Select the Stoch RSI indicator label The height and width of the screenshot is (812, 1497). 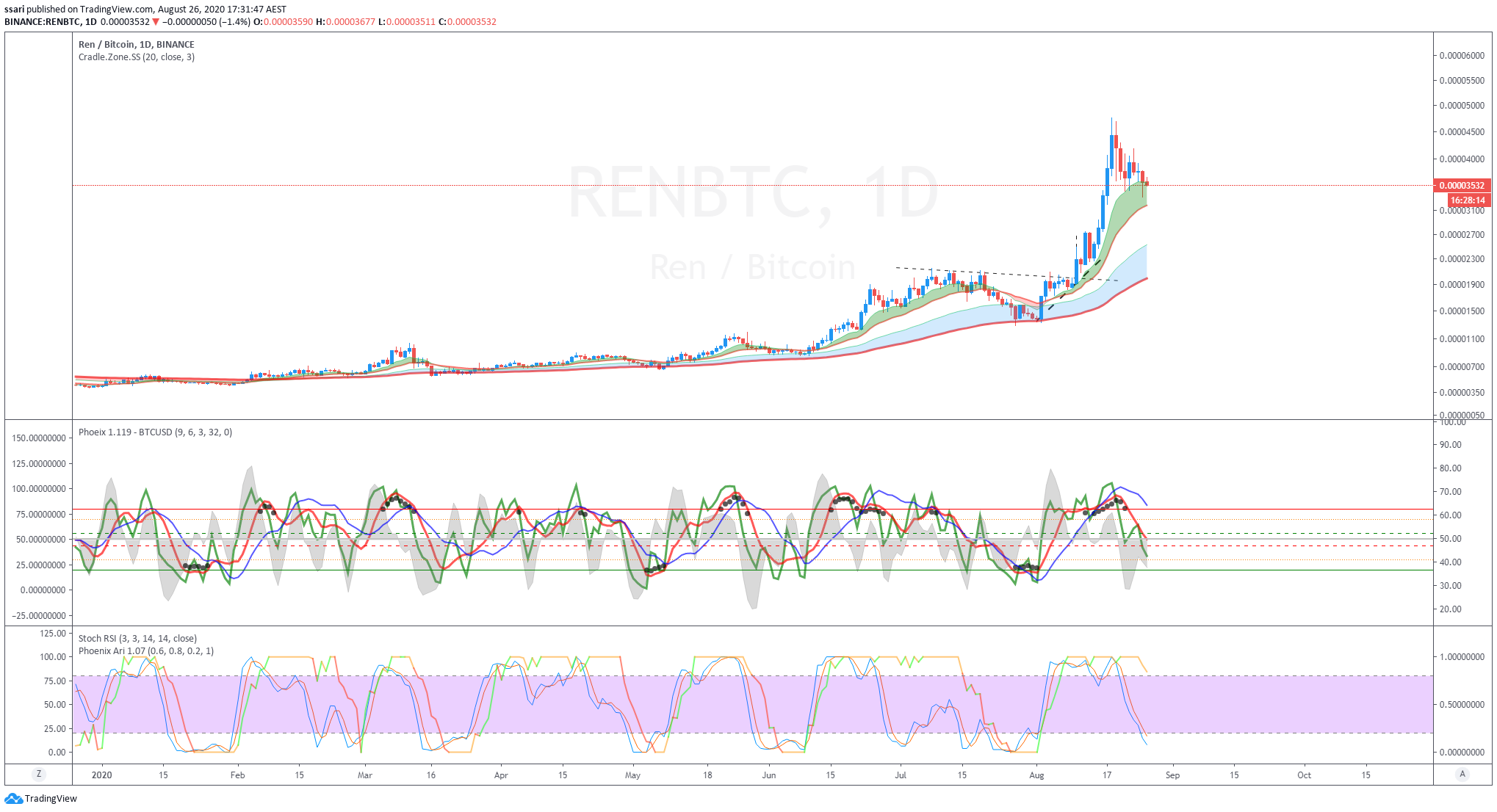tap(137, 639)
